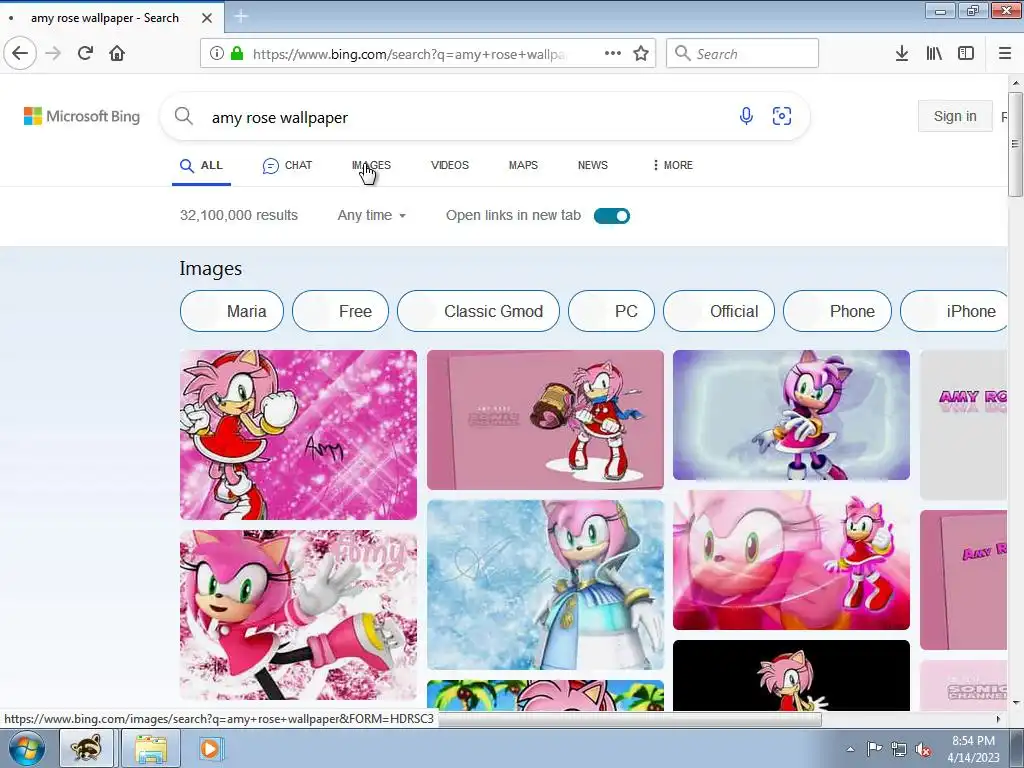The width and height of the screenshot is (1024, 768).
Task: Click the Bing magnifier search icon
Action: [184, 116]
